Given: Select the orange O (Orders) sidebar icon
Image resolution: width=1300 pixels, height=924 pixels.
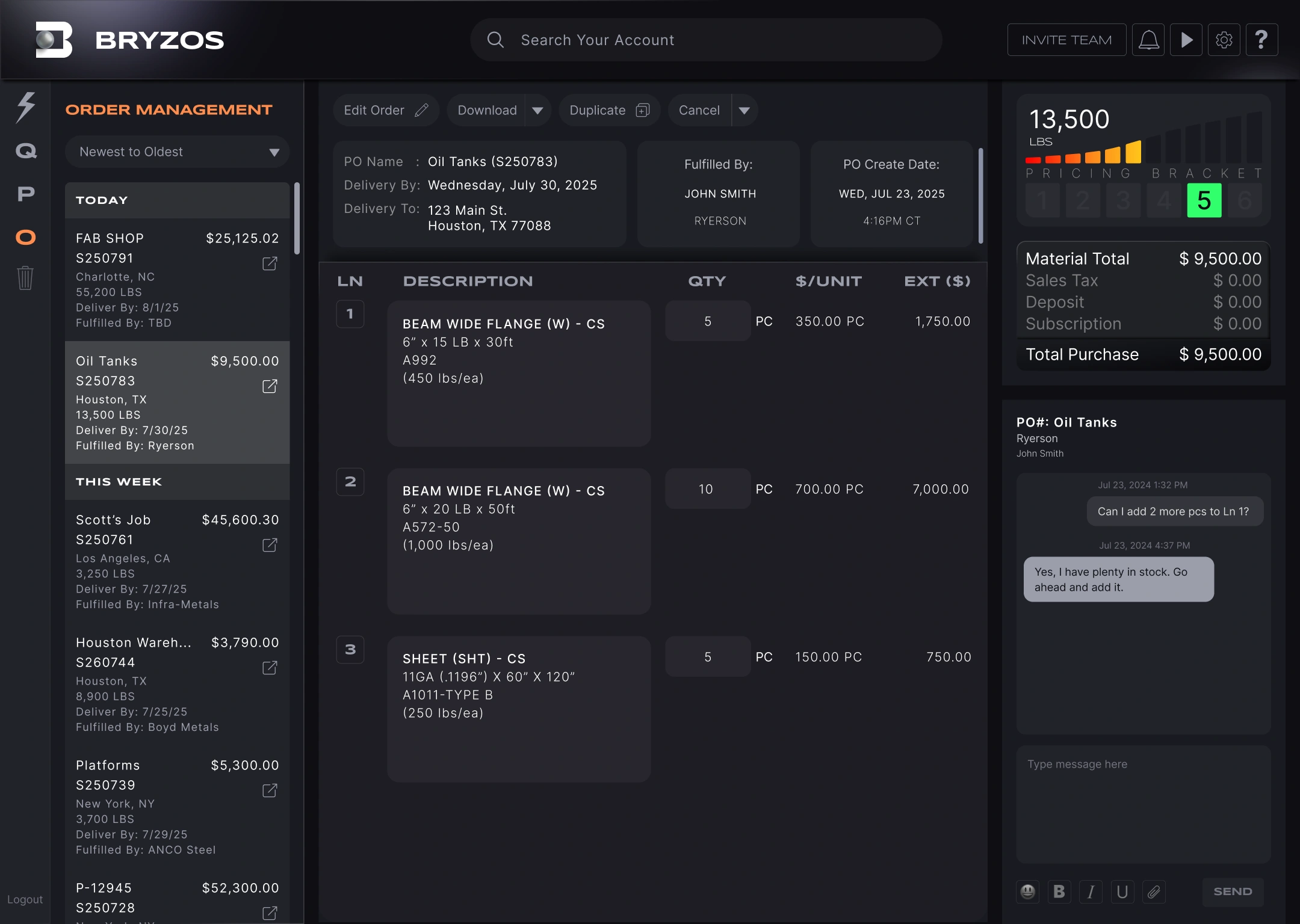Looking at the screenshot, I should click(25, 236).
